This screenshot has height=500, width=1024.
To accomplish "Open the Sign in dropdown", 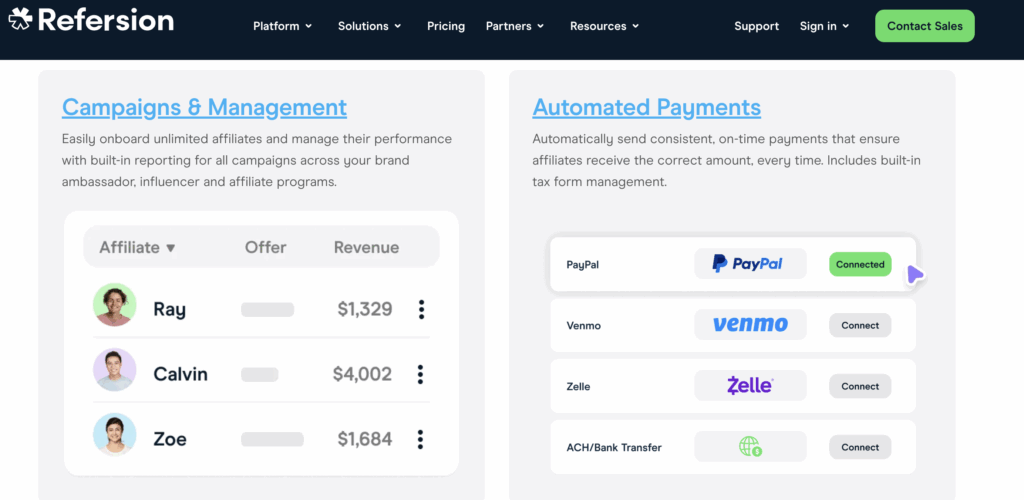I will [x=824, y=26].
